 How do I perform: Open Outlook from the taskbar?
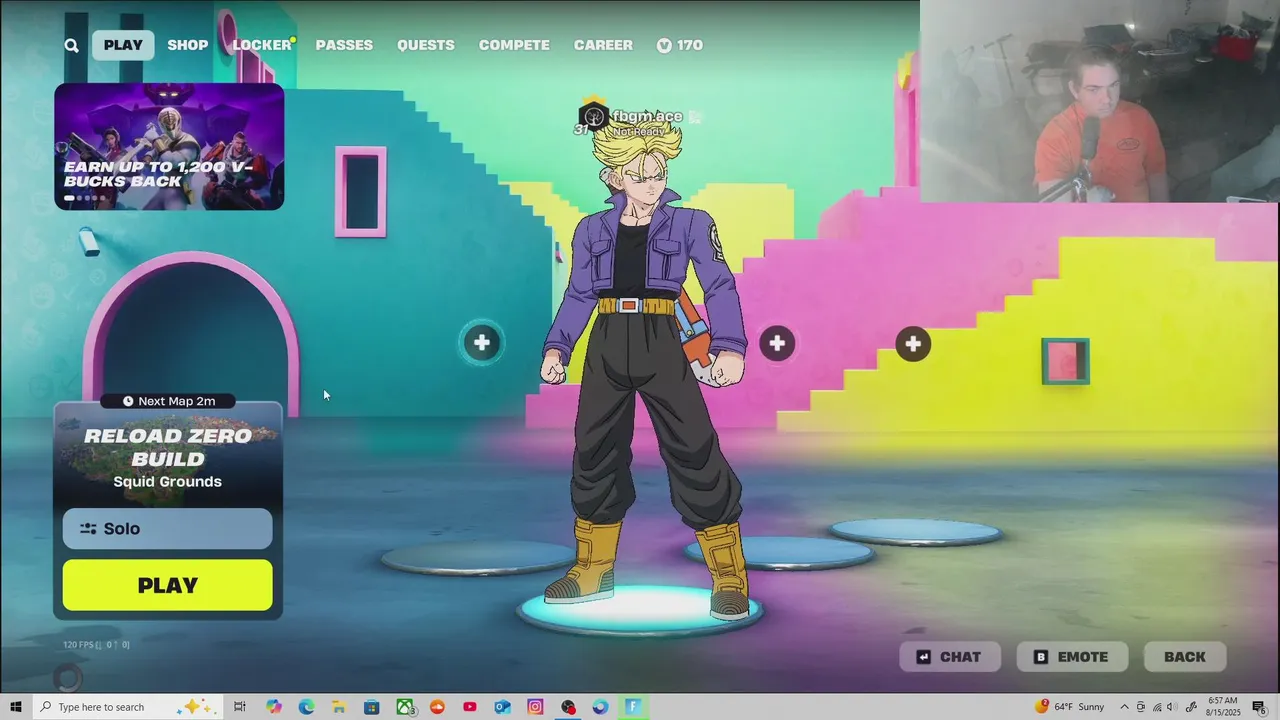tap(502, 707)
